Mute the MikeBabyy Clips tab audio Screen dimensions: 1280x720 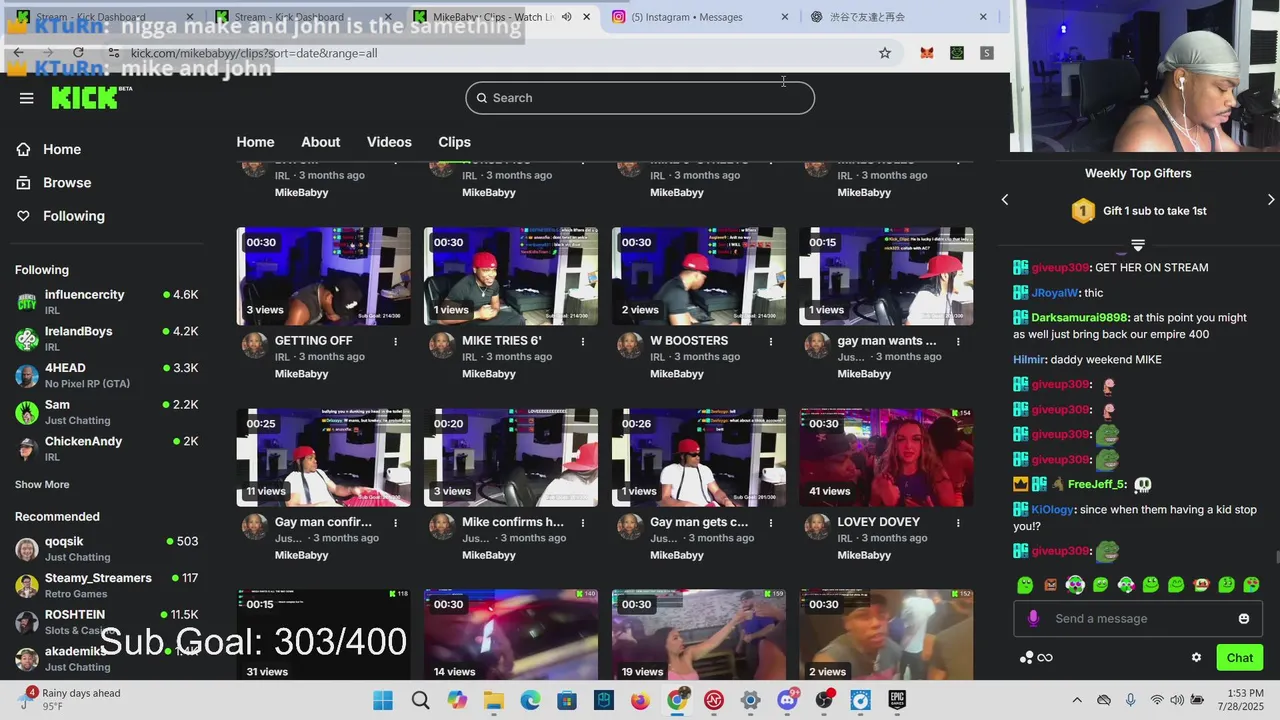pyautogui.click(x=567, y=16)
